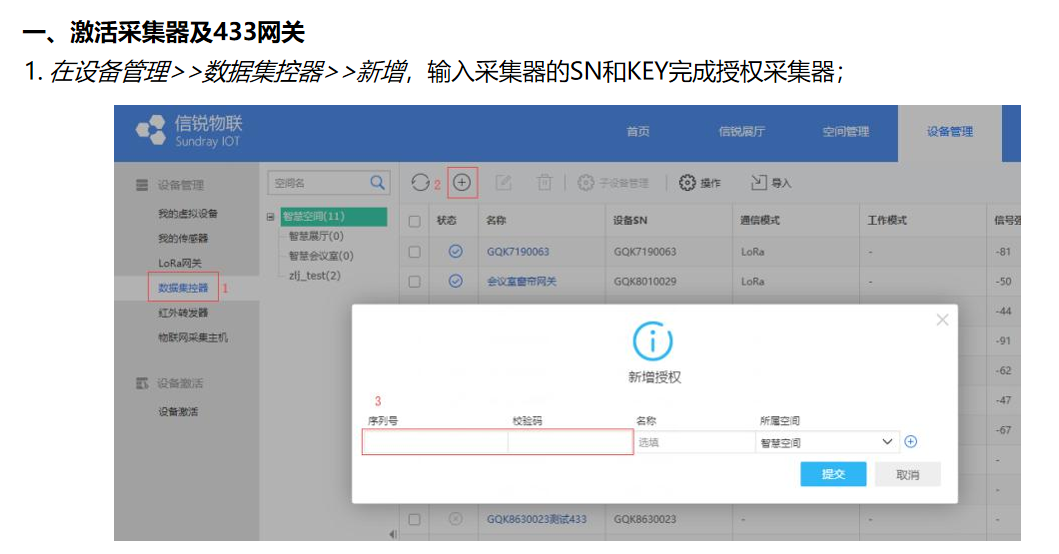Click the 空间名 search input
Viewport: 1059px width, 554px height.
(x=317, y=182)
